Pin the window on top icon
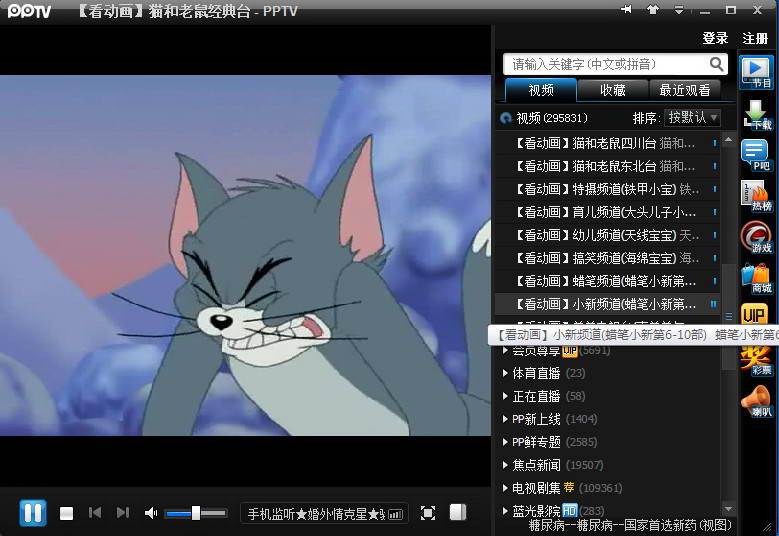The image size is (779, 536). click(626, 9)
